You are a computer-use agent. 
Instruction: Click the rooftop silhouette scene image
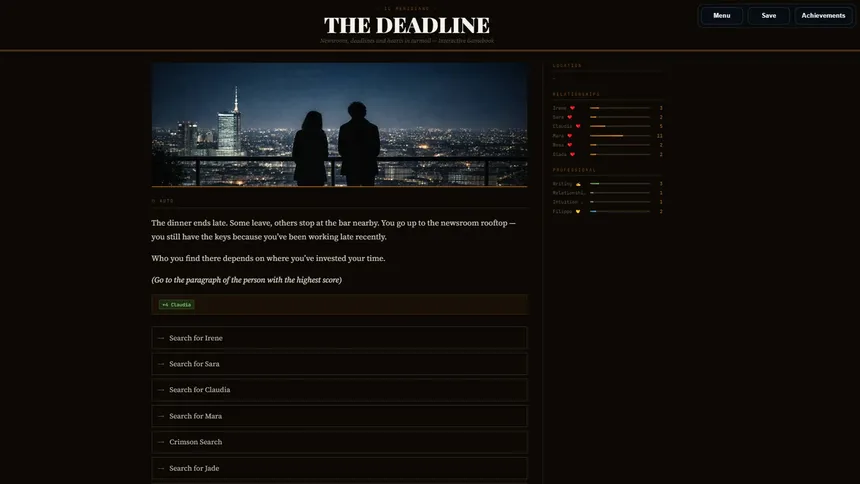pos(339,124)
